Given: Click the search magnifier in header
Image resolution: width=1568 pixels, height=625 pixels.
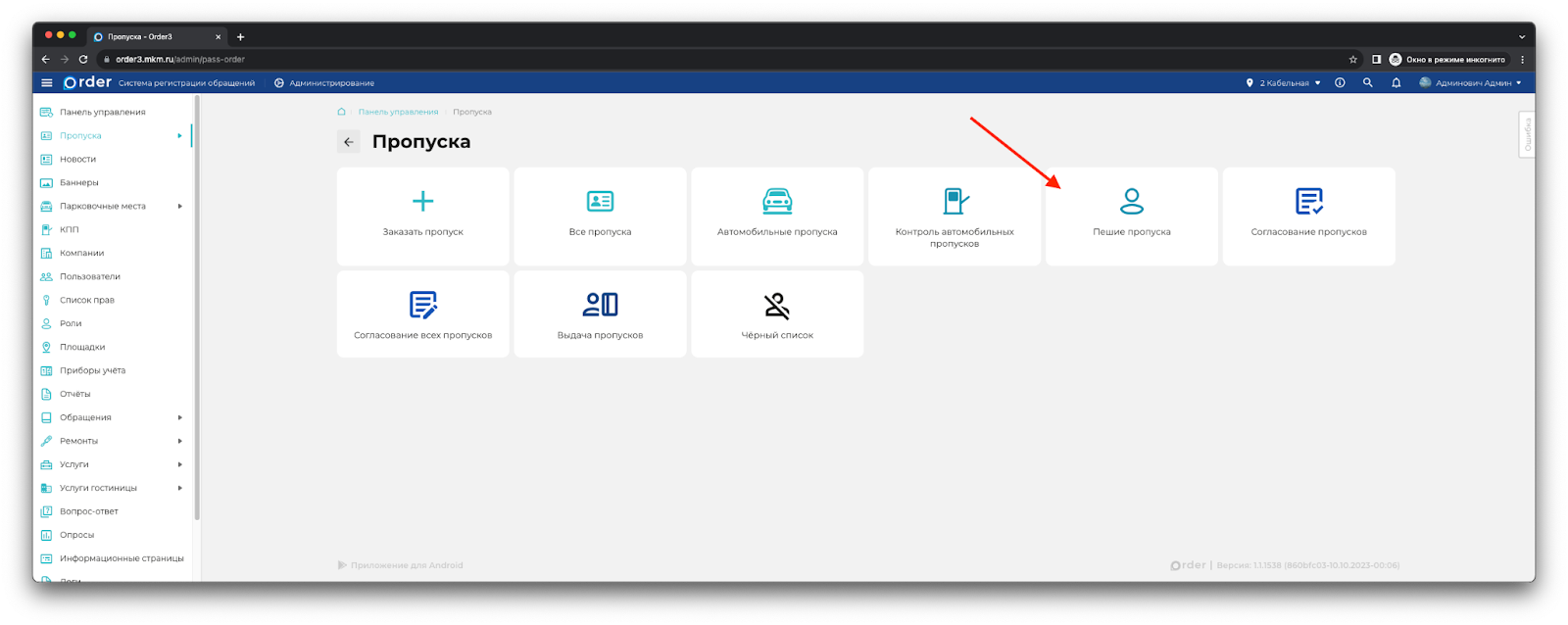Looking at the screenshot, I should (x=1367, y=83).
